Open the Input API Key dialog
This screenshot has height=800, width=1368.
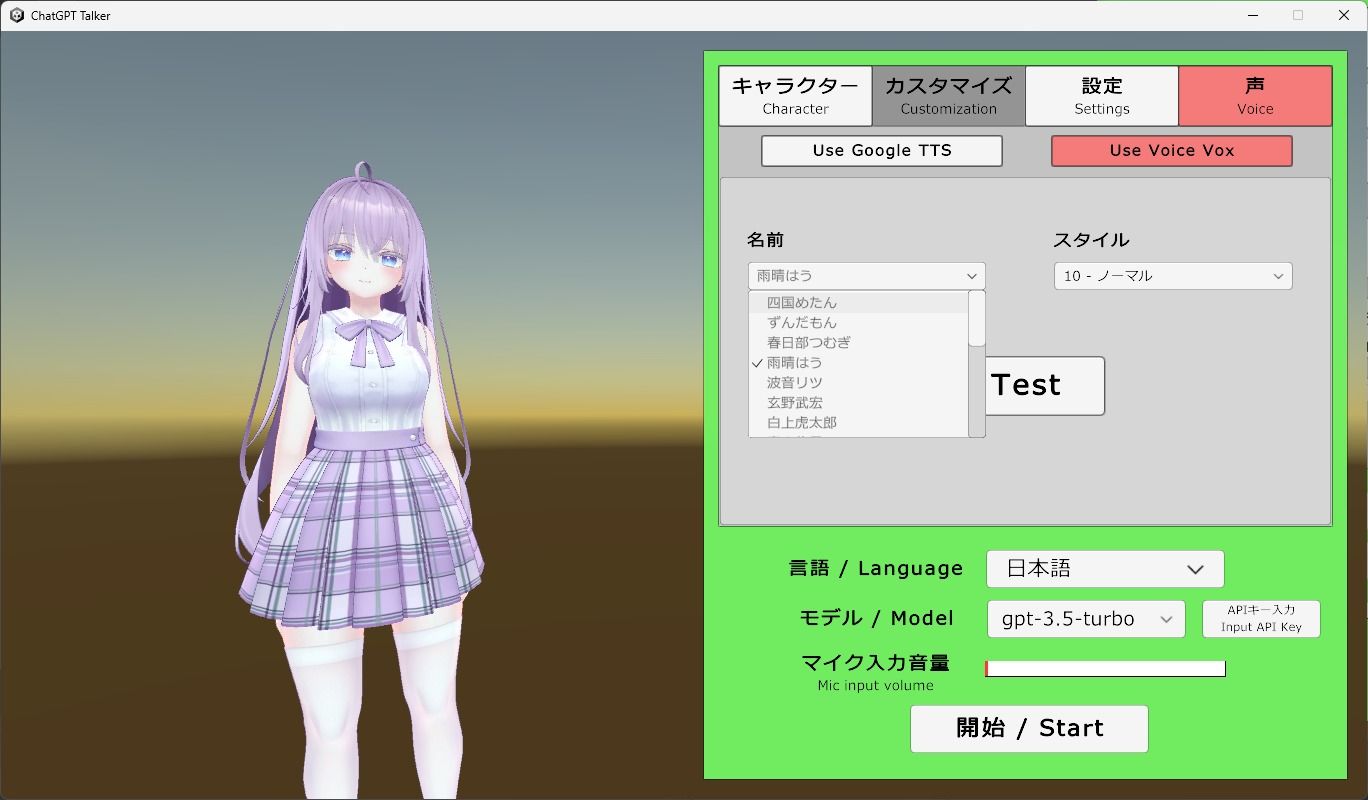point(1260,618)
